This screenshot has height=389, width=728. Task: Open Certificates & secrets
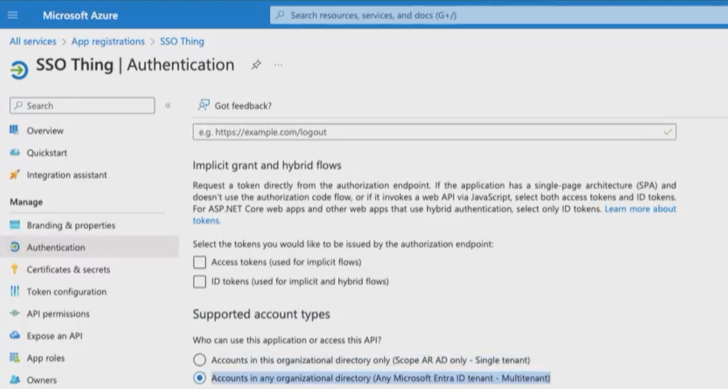(x=68, y=269)
